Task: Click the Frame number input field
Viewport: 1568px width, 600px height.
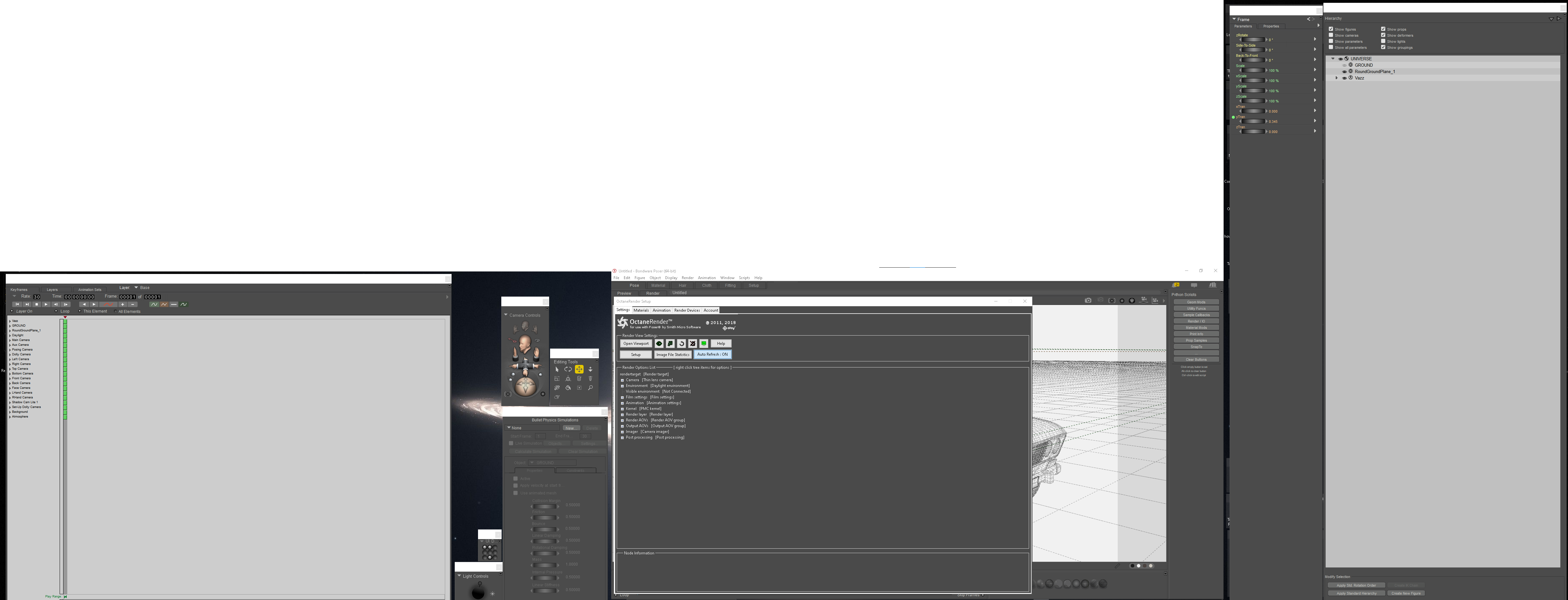Action: point(128,297)
